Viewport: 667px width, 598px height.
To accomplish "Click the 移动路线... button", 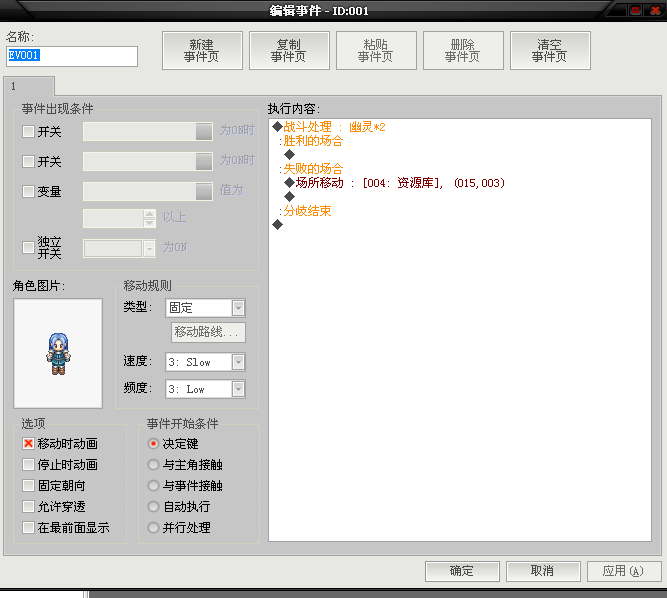I will pos(208,332).
